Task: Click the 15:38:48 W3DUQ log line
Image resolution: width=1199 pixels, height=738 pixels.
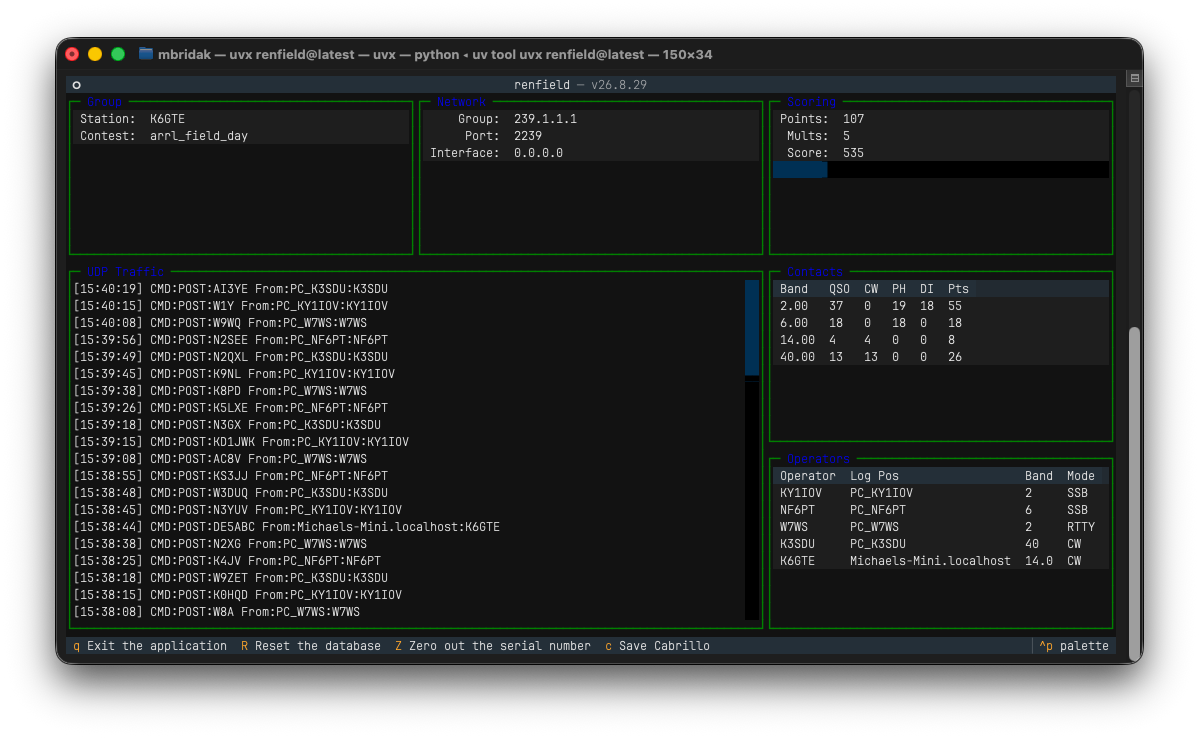Action: (x=231, y=493)
